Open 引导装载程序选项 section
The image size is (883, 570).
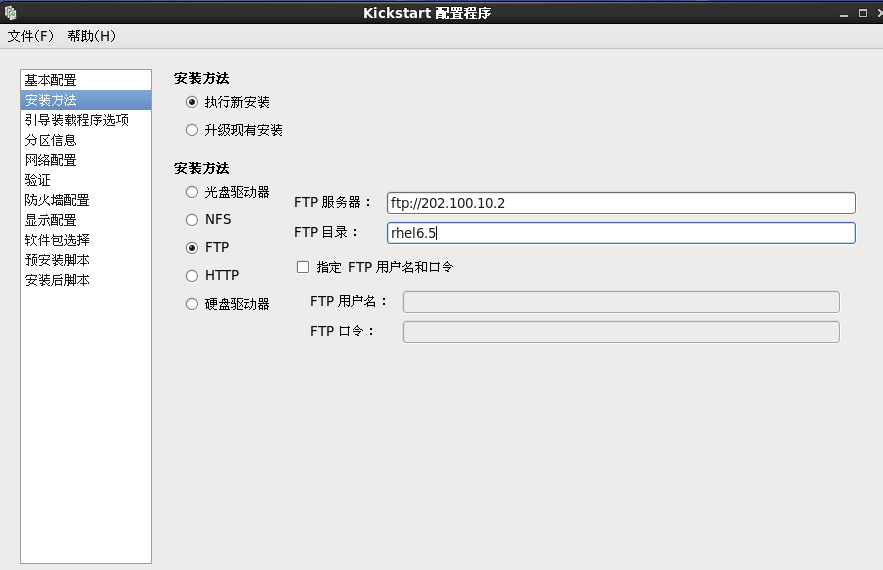(86, 120)
